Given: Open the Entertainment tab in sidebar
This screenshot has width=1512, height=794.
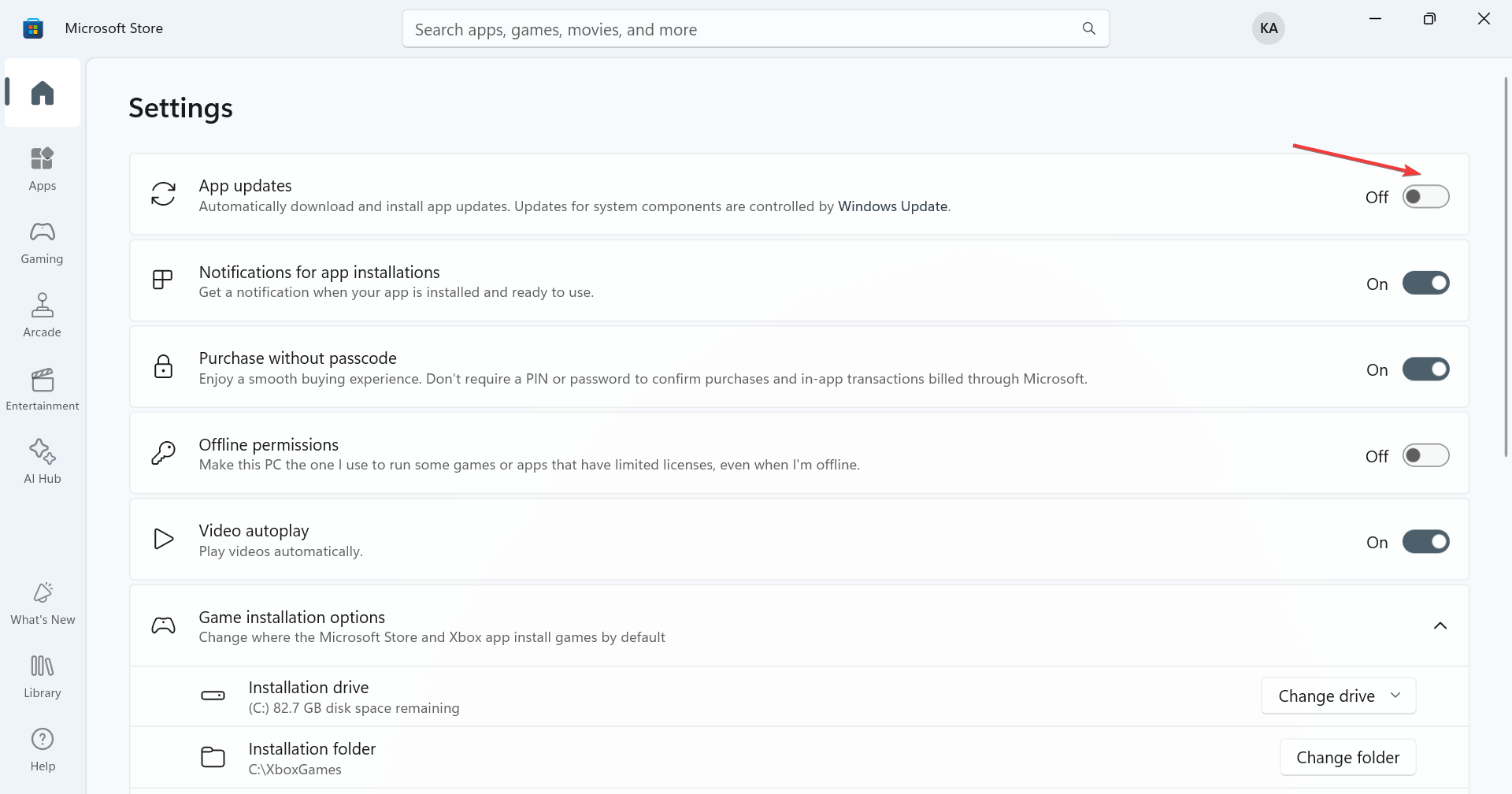Looking at the screenshot, I should (x=43, y=388).
